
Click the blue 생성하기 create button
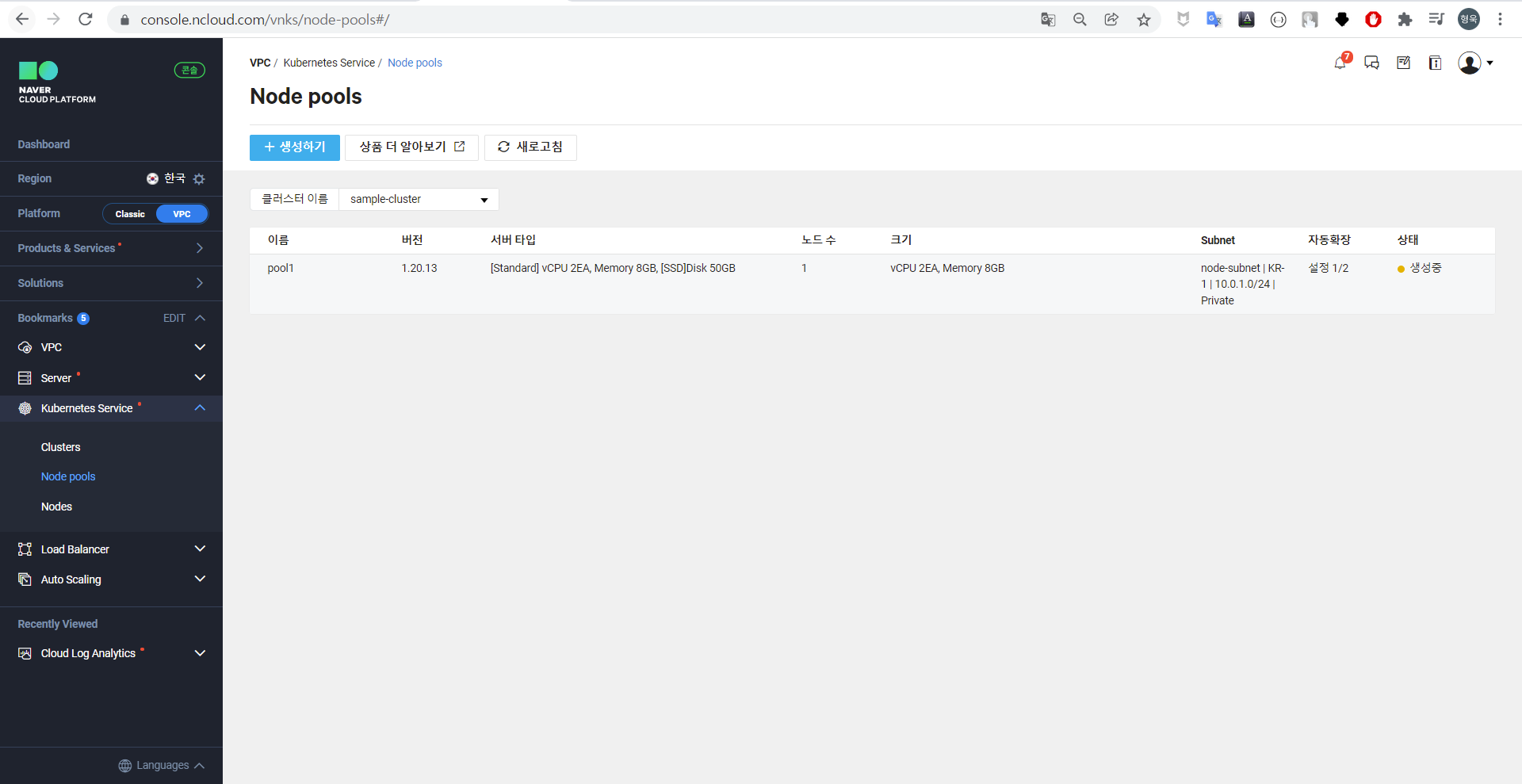(x=294, y=147)
